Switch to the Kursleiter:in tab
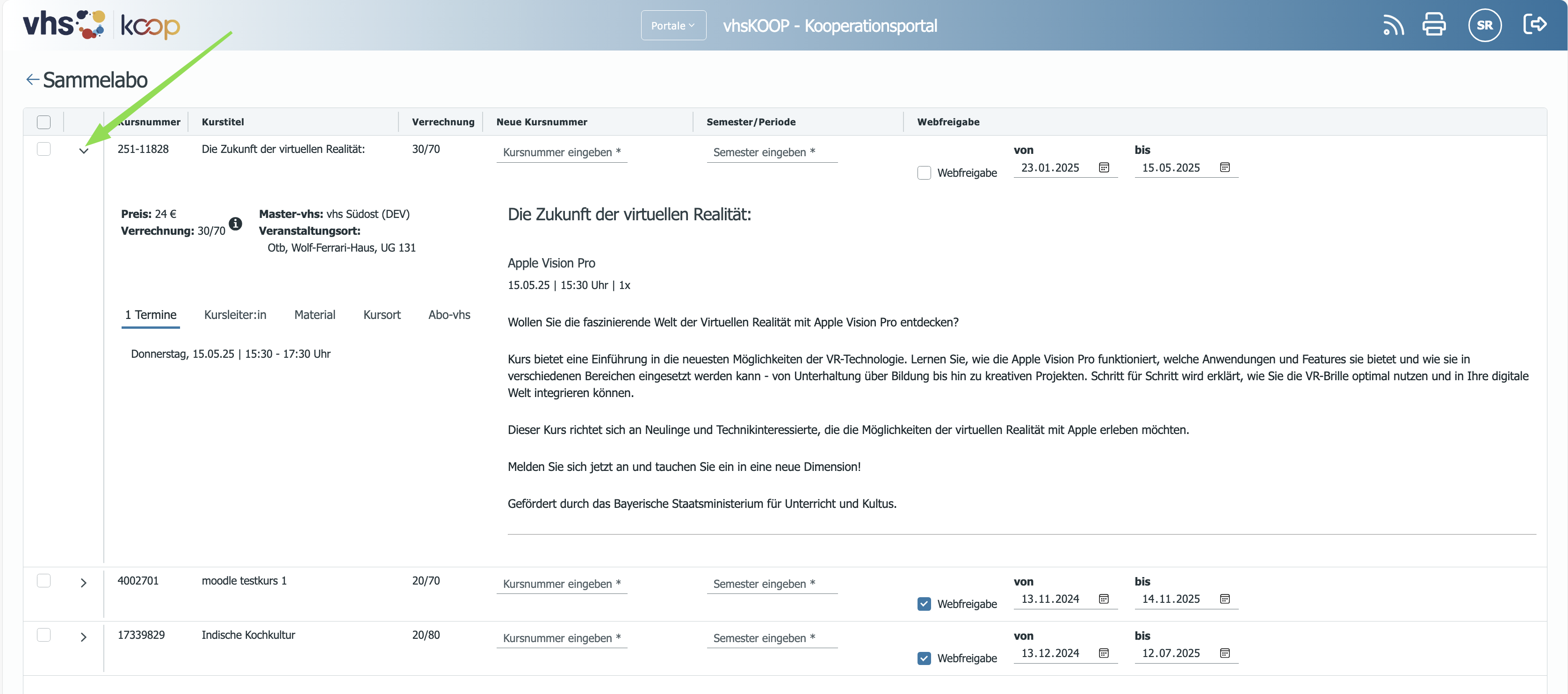The image size is (1568, 694). pyautogui.click(x=235, y=315)
